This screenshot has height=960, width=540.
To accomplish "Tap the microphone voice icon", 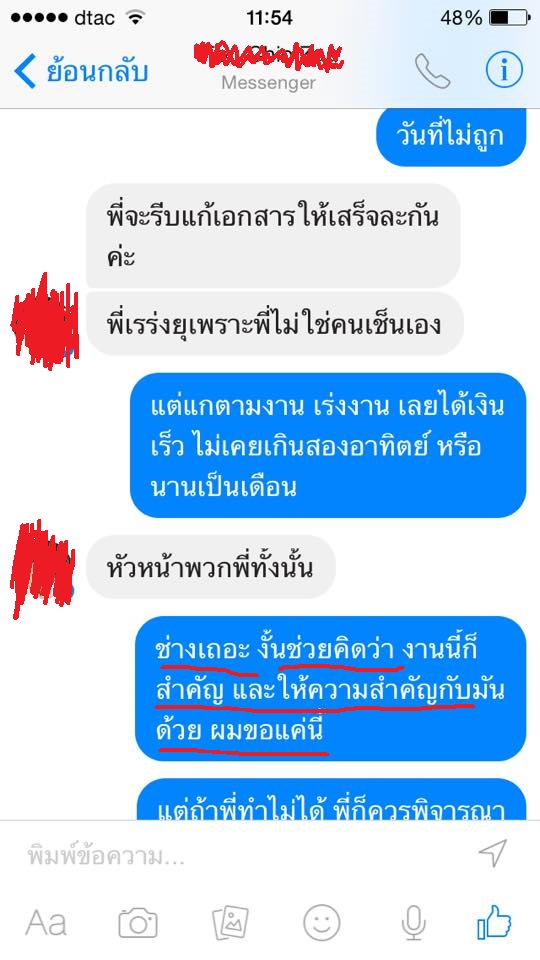I will pyautogui.click(x=414, y=922).
